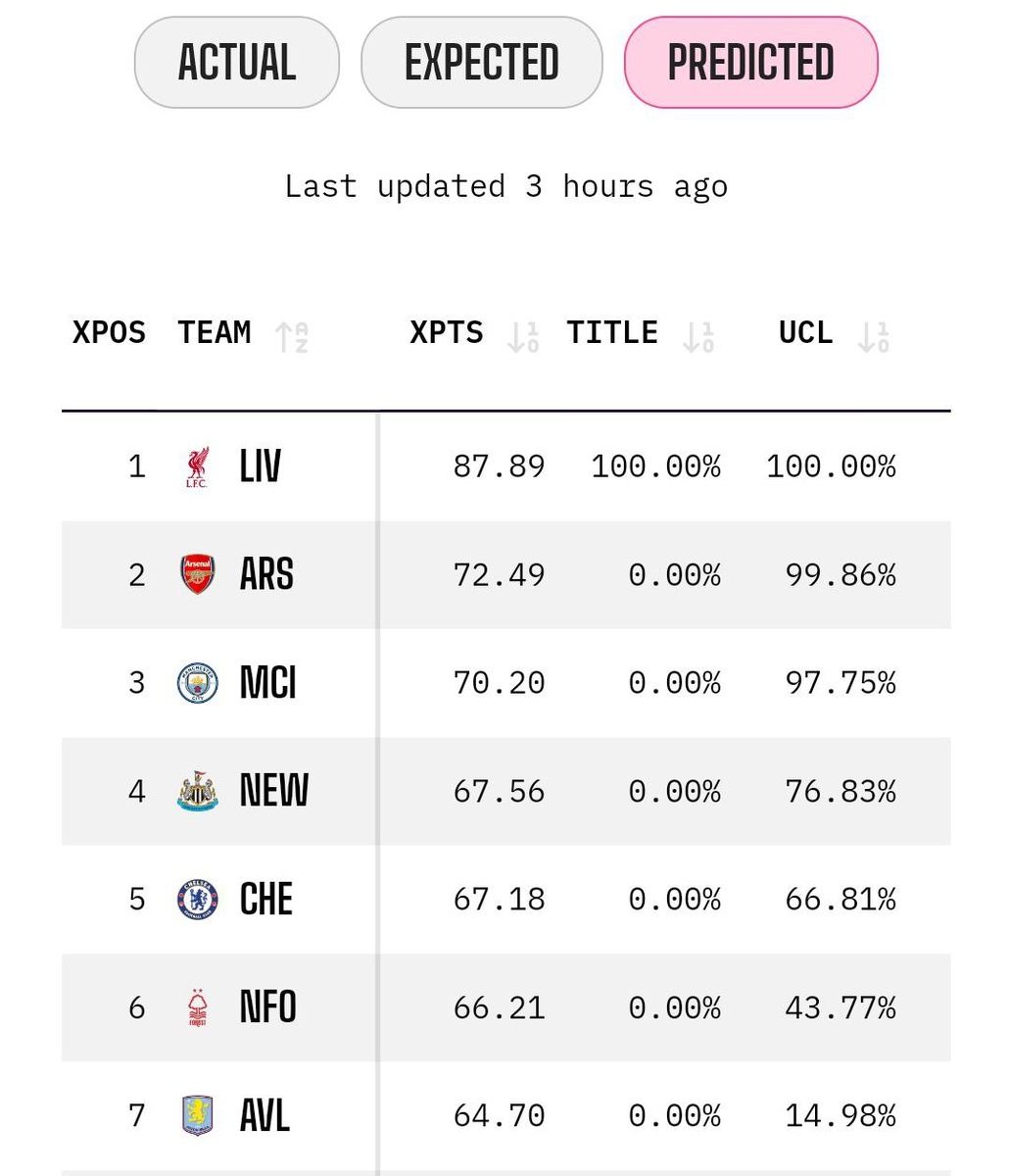
Task: Sort table by TITLE sort arrow
Action: click(x=697, y=336)
